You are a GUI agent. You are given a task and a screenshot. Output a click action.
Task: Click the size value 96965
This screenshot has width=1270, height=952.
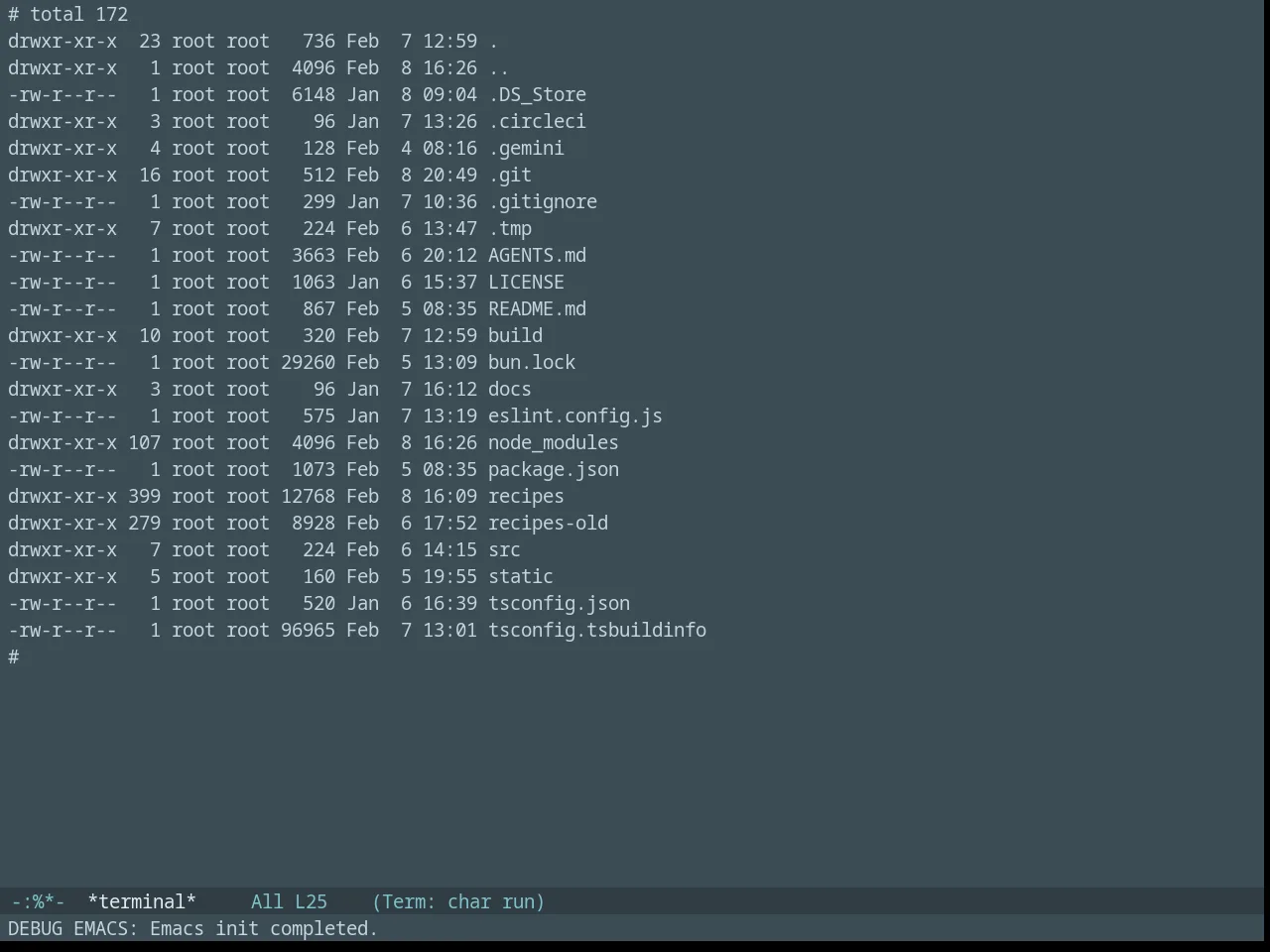[x=308, y=631]
